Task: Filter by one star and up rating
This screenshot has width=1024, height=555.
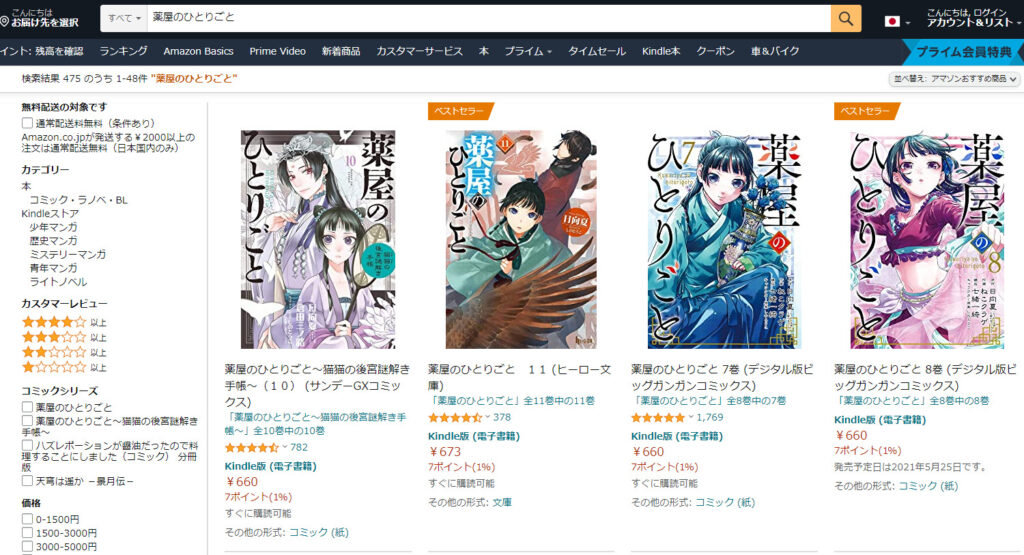Action: (64, 367)
